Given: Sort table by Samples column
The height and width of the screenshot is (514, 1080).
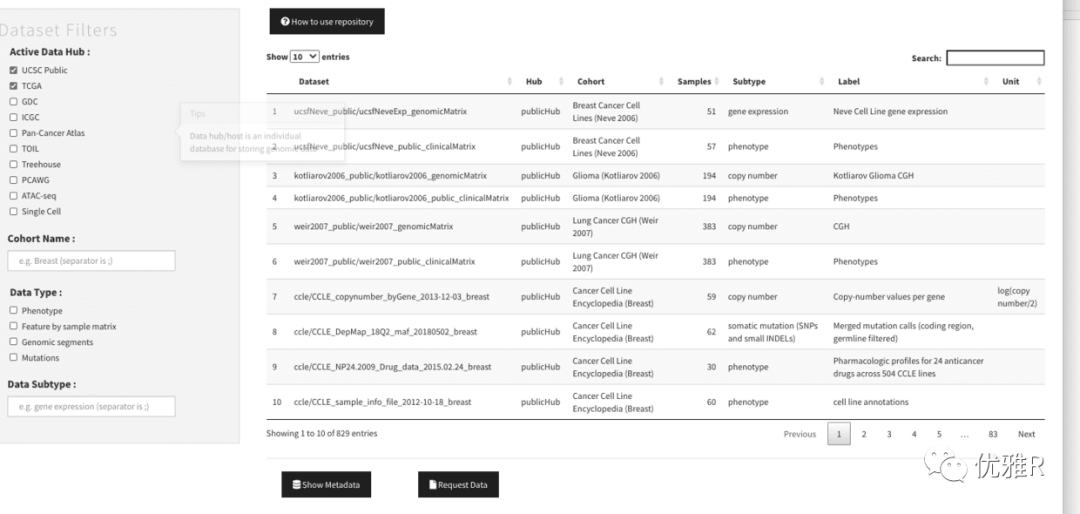Looking at the screenshot, I should 694,81.
